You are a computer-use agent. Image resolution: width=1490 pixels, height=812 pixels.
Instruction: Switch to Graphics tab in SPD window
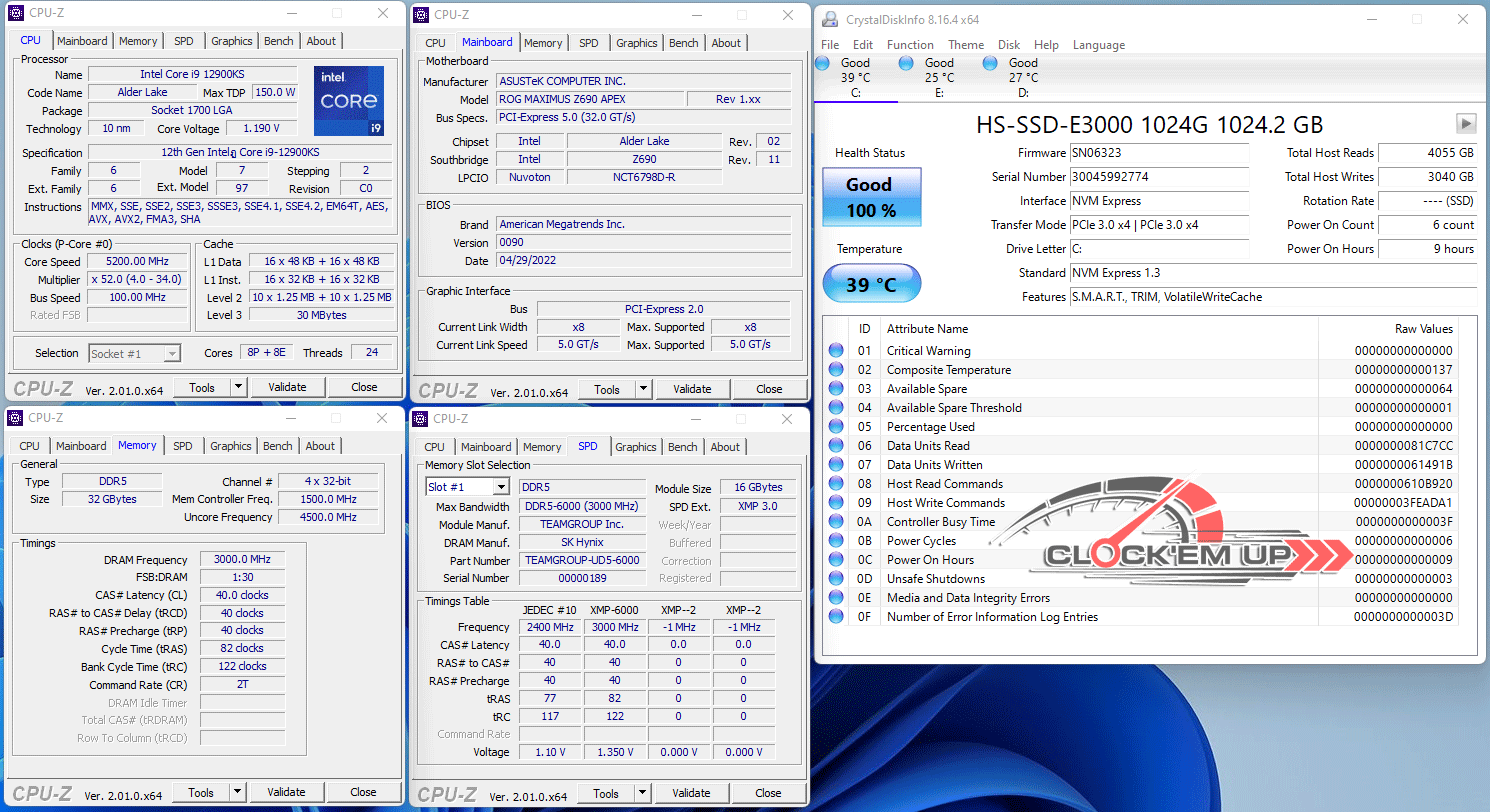pos(636,447)
